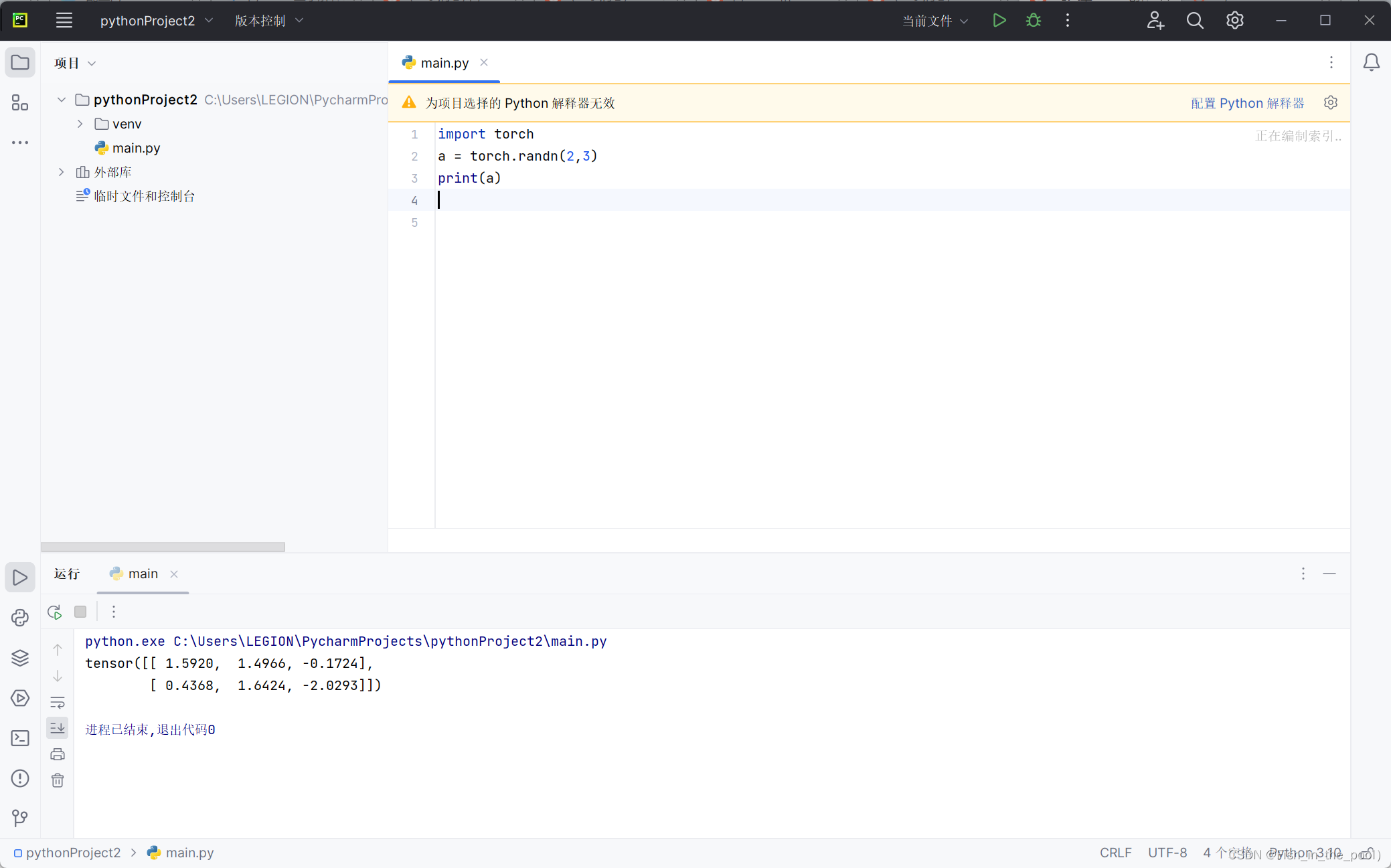
Task: Open the Python Packages tool window
Action: click(20, 658)
